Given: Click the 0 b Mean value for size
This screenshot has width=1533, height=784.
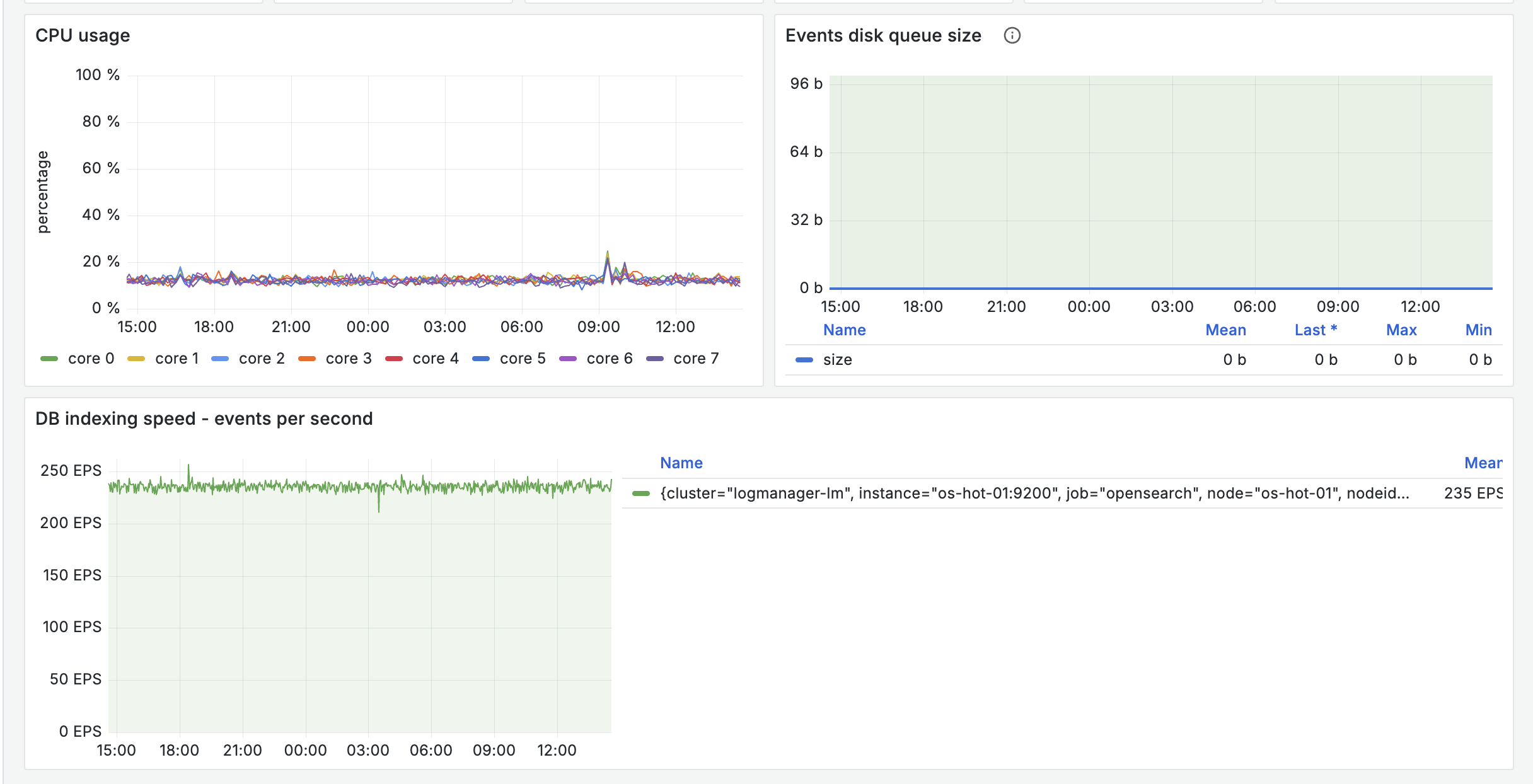Looking at the screenshot, I should tap(1234, 360).
